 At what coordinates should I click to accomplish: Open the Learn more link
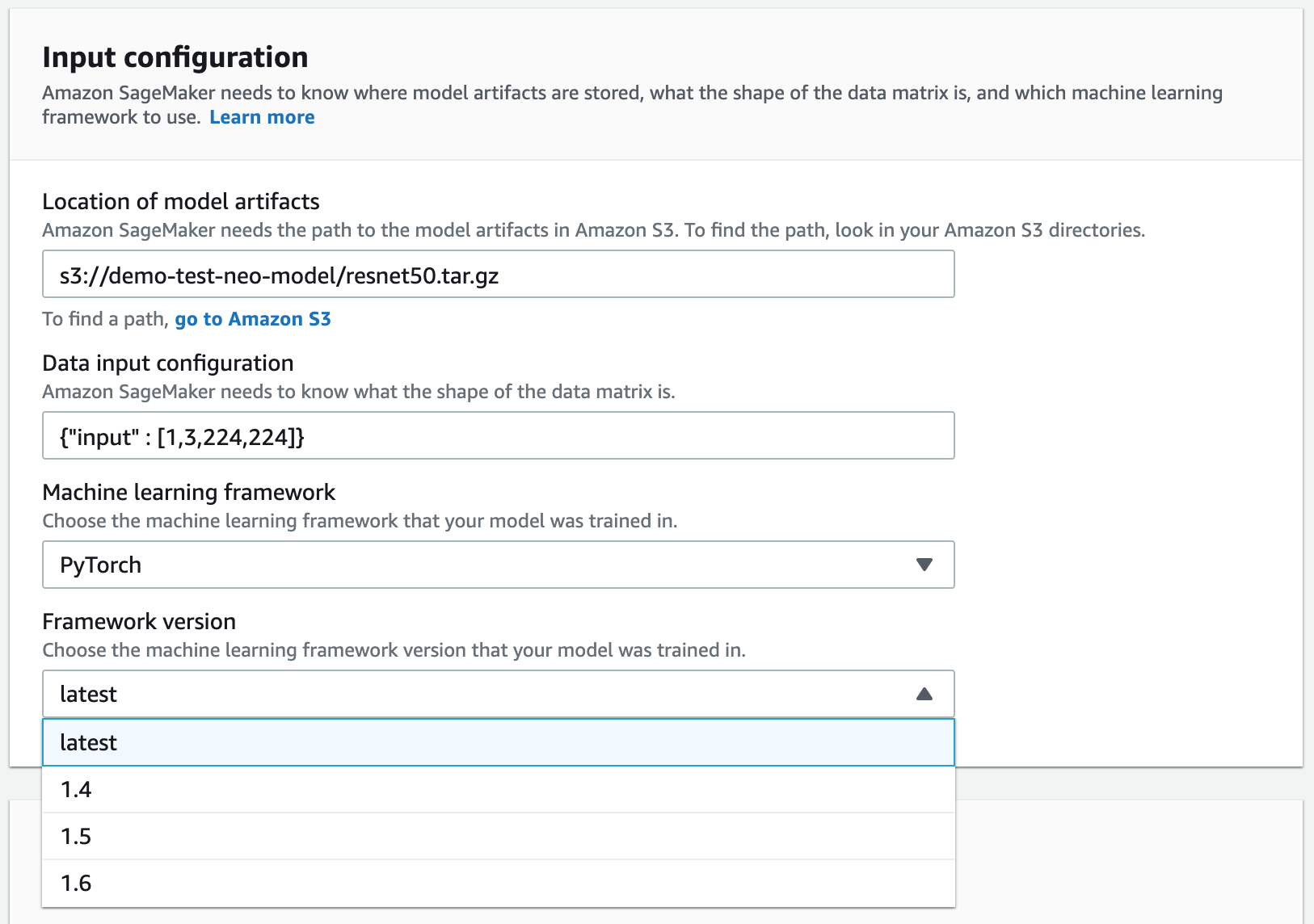[x=261, y=116]
